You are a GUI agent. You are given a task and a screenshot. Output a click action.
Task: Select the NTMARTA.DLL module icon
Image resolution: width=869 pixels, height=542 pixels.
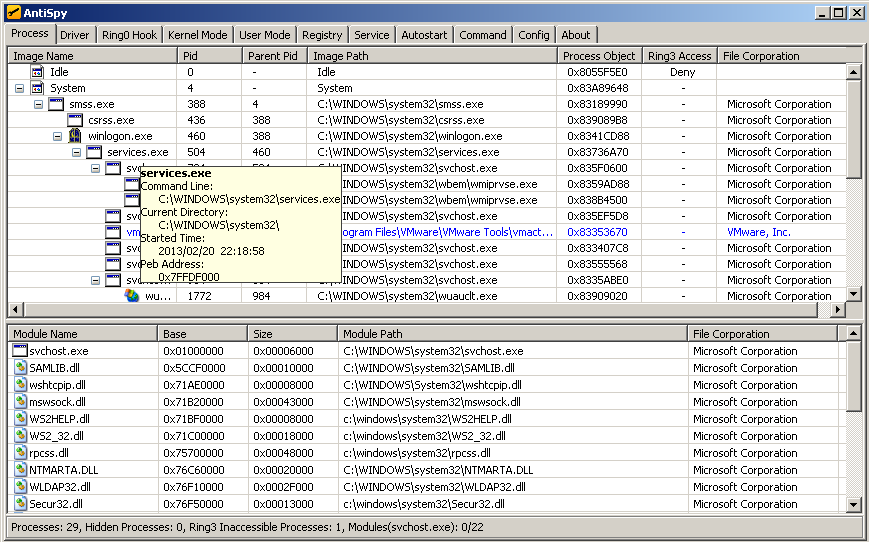[20, 470]
